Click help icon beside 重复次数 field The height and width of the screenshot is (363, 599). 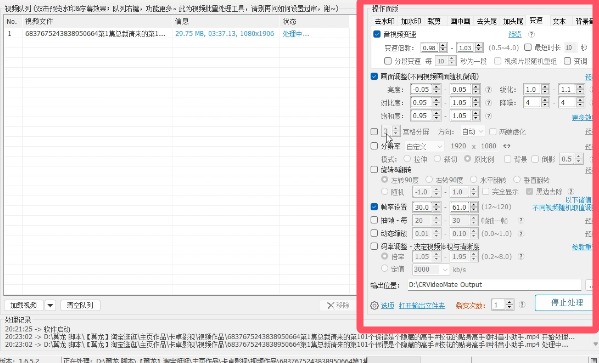point(522,305)
